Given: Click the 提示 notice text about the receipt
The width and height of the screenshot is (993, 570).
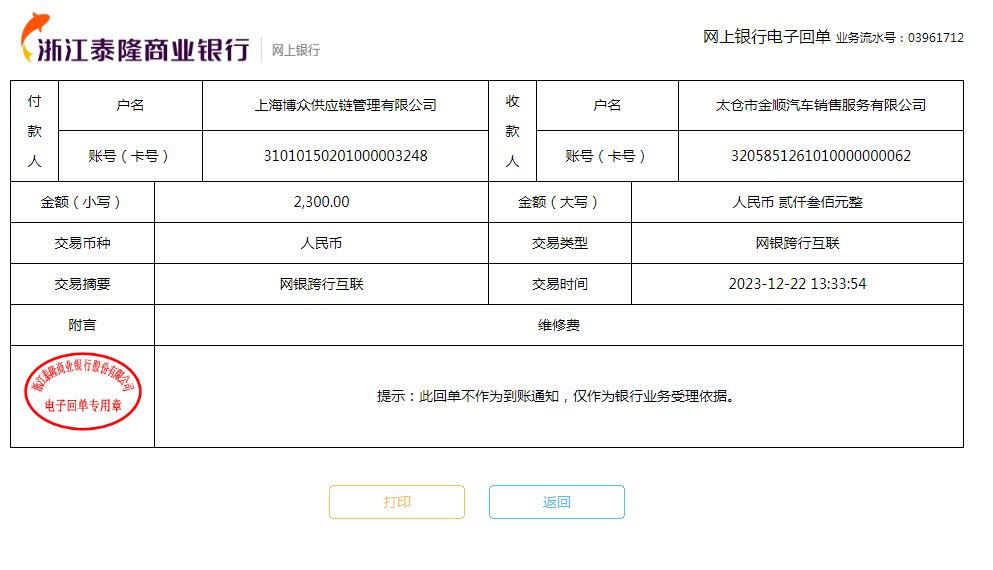Looking at the screenshot, I should coord(558,396).
